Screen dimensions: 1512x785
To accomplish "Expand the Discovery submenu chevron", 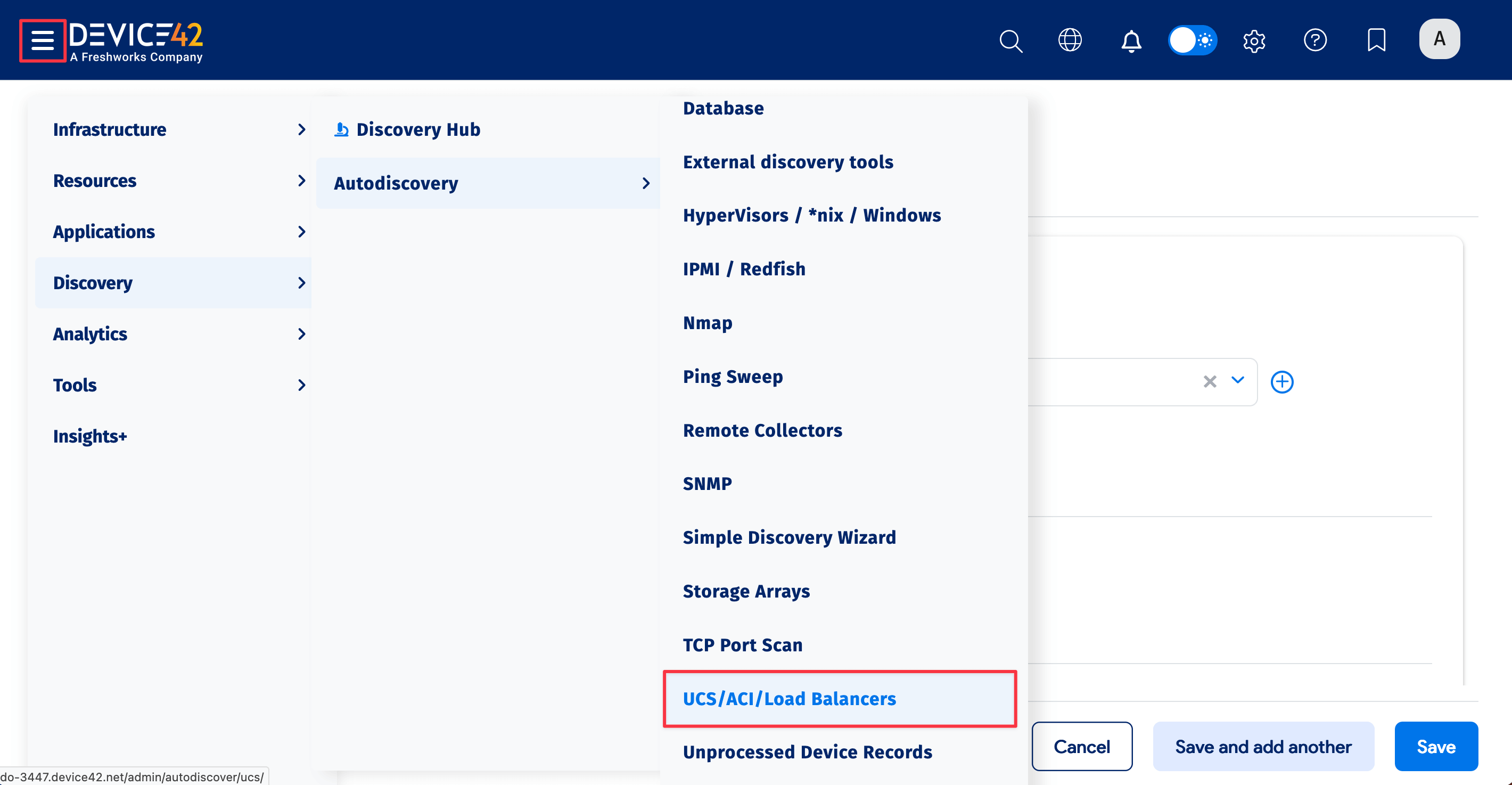I will pos(302,282).
